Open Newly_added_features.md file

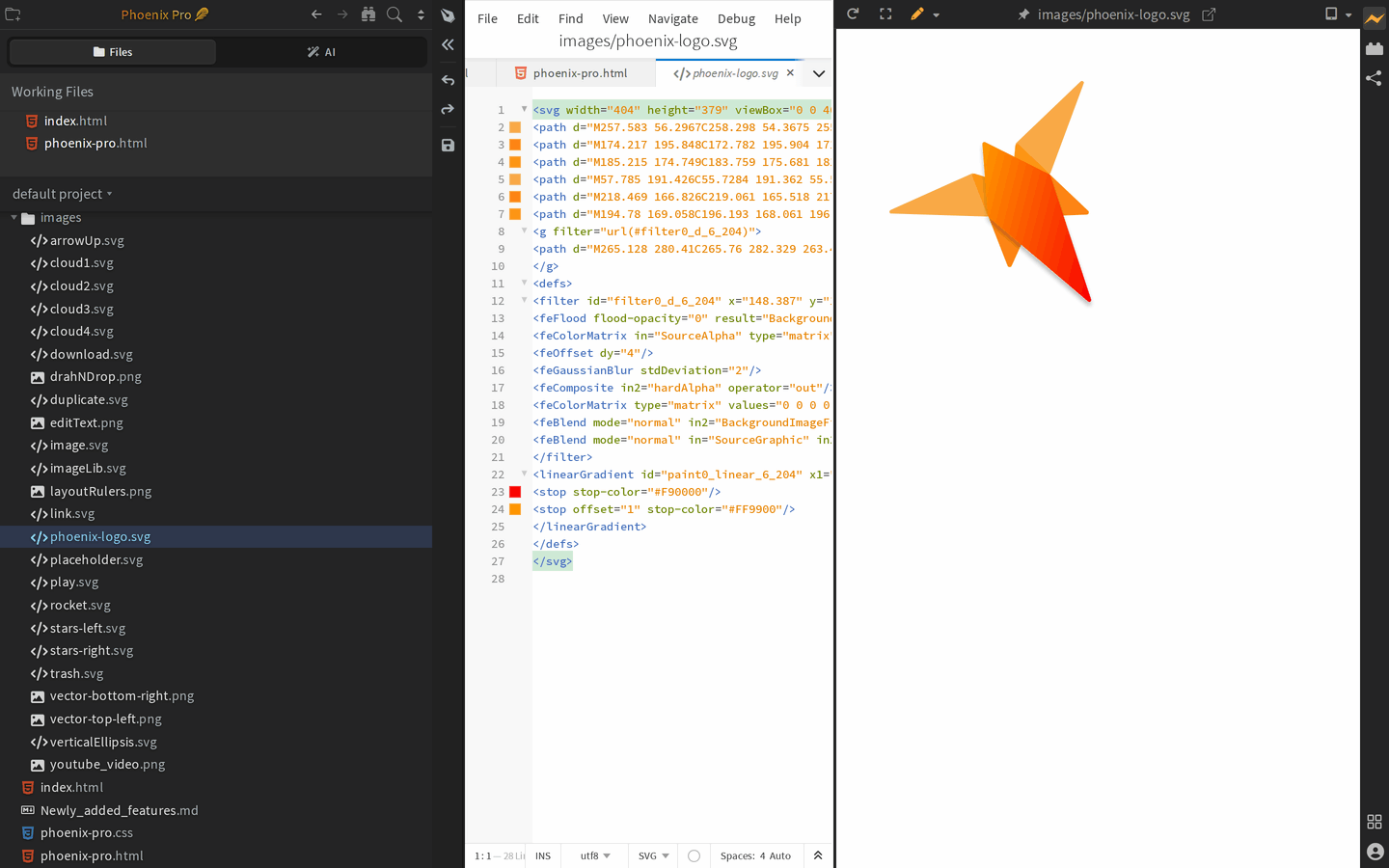click(x=119, y=810)
